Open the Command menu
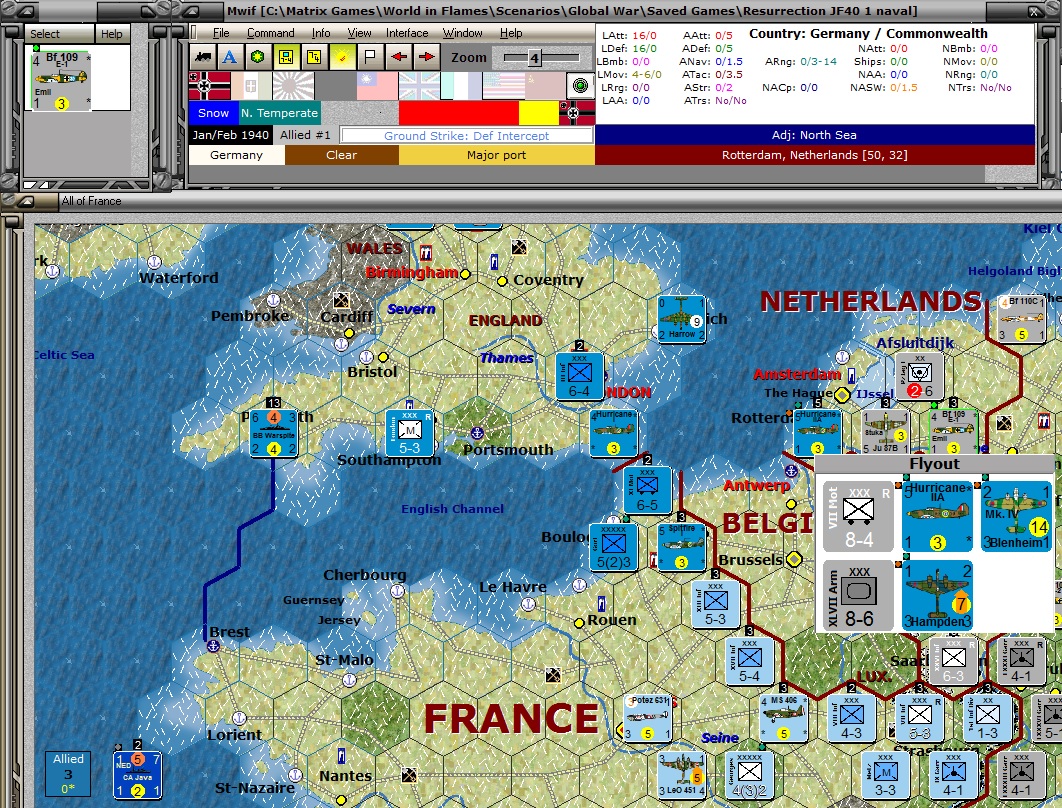 (270, 33)
